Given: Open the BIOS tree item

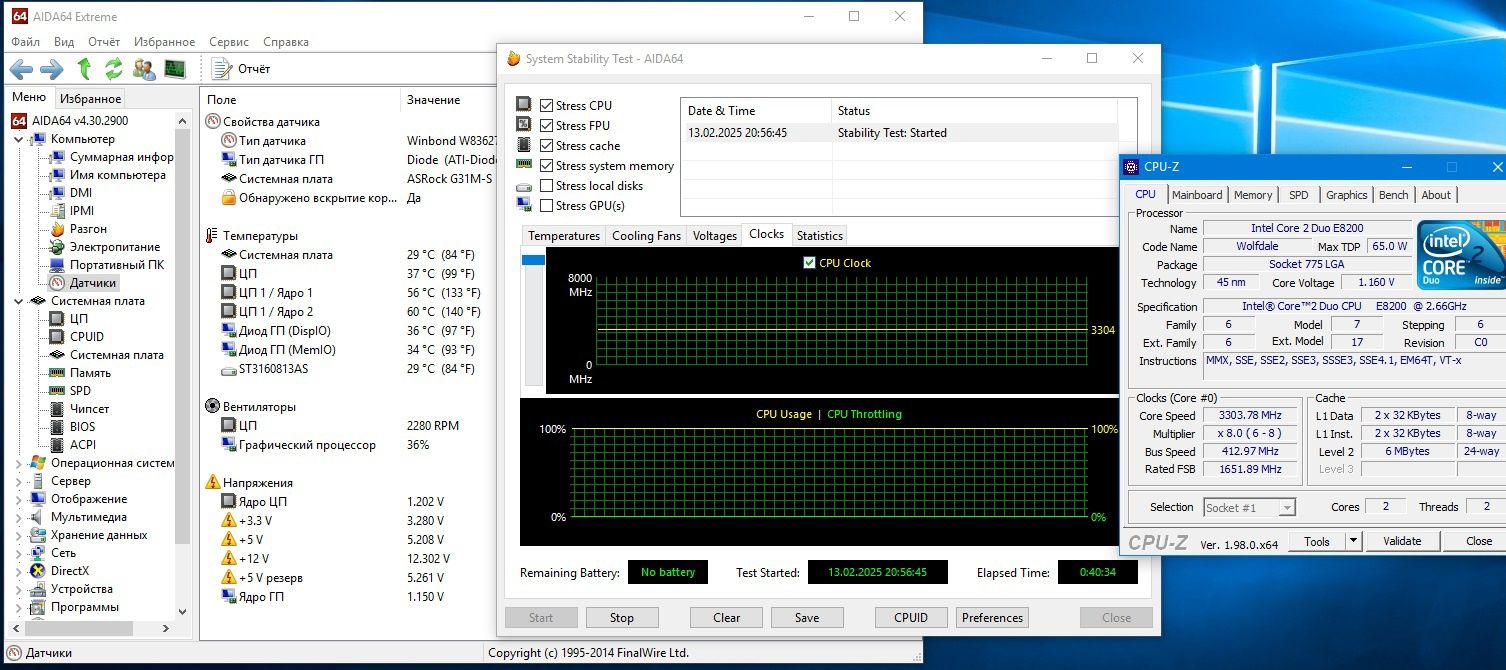Looking at the screenshot, I should [x=73, y=427].
